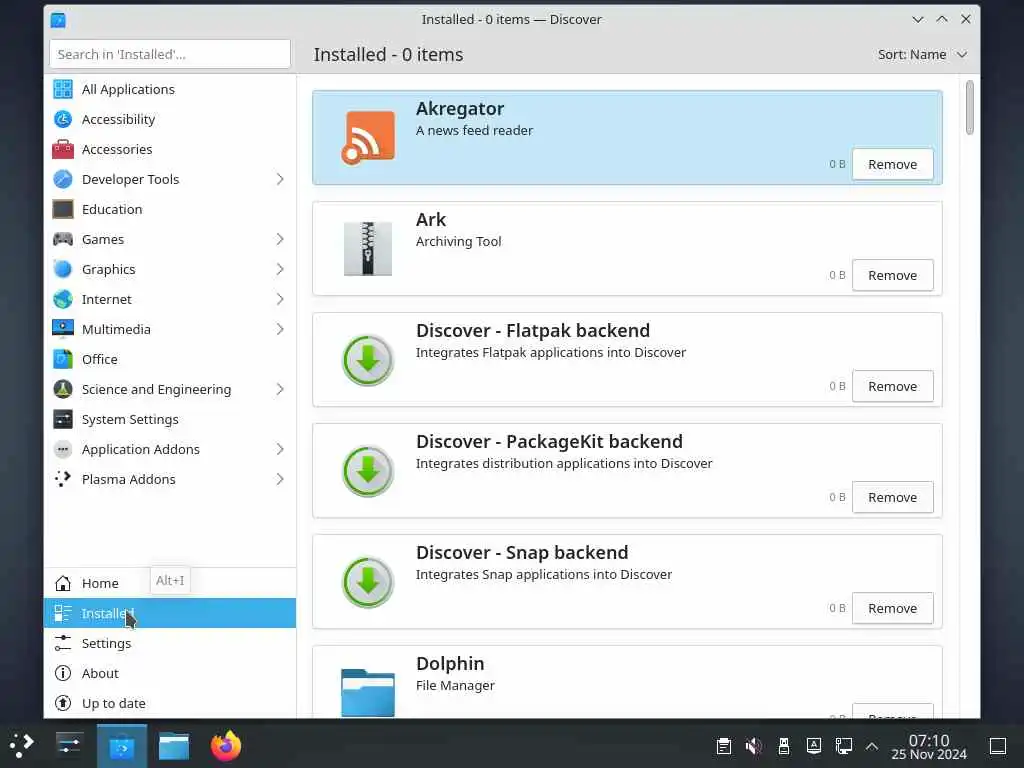Click the Science and Engineering icon
Viewport: 1024px width, 768px height.
tap(63, 389)
